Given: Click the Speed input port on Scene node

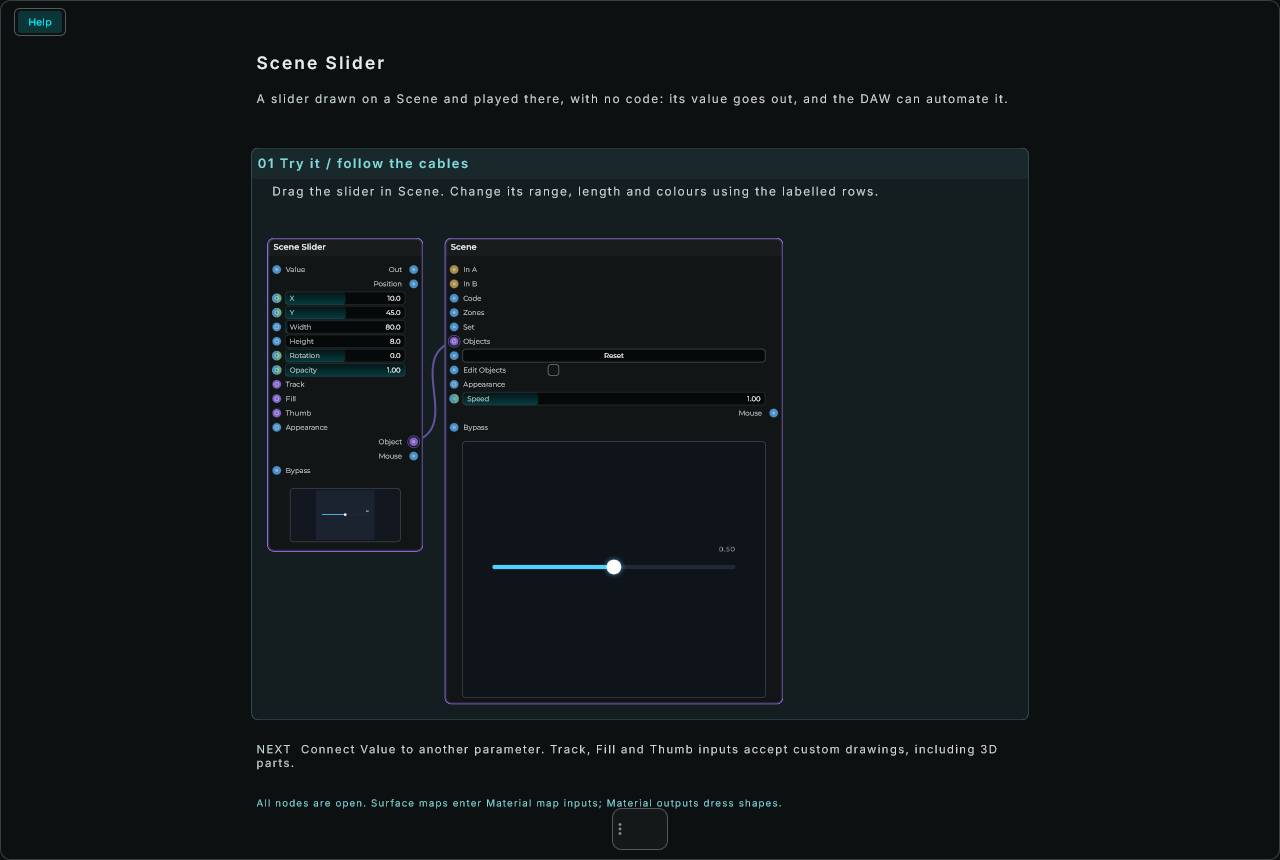Looking at the screenshot, I should (x=454, y=399).
